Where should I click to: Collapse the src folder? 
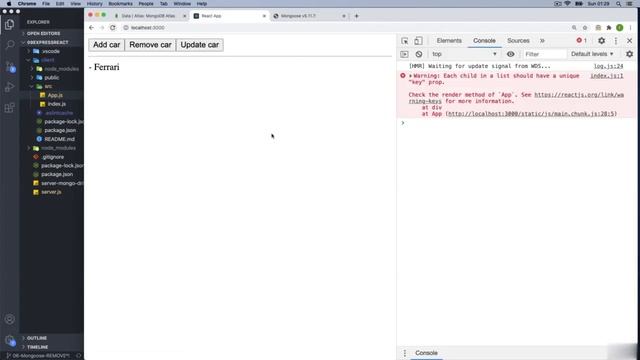click(x=48, y=87)
